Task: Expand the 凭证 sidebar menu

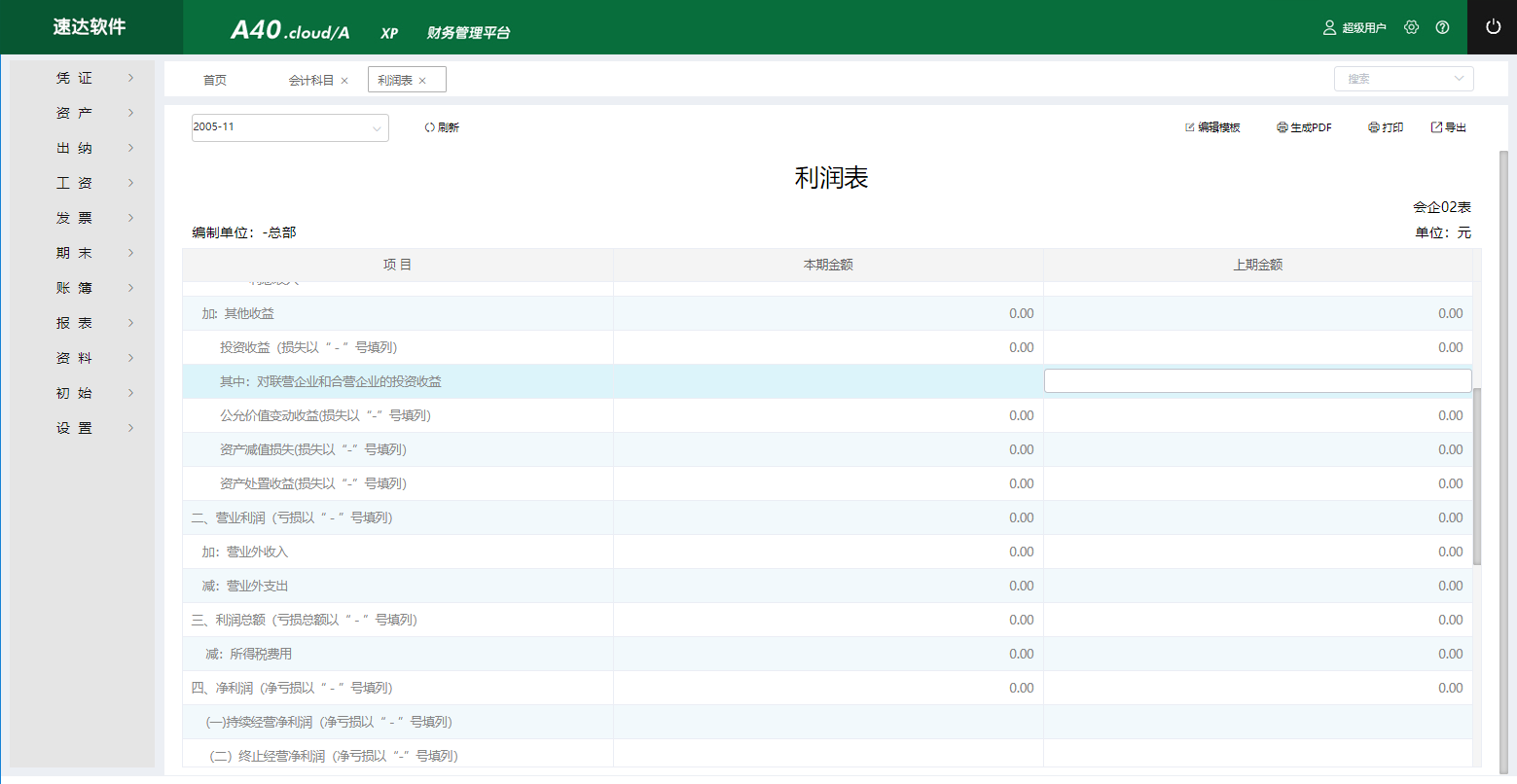Action: [x=82, y=78]
